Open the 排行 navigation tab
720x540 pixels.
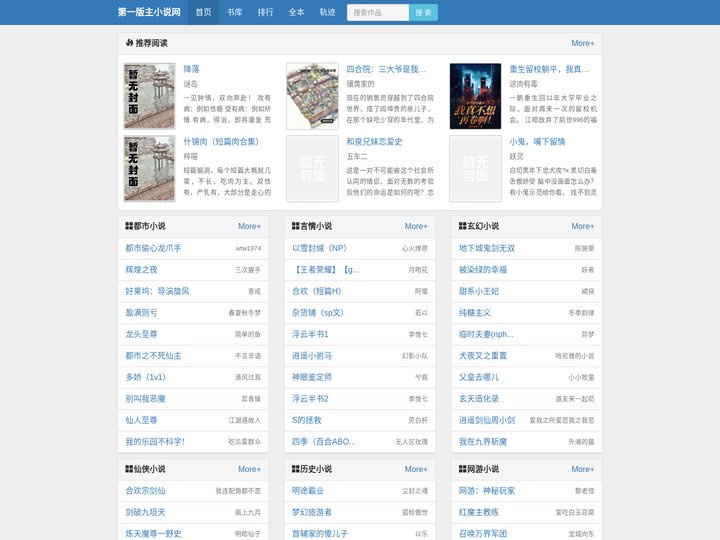(x=265, y=12)
